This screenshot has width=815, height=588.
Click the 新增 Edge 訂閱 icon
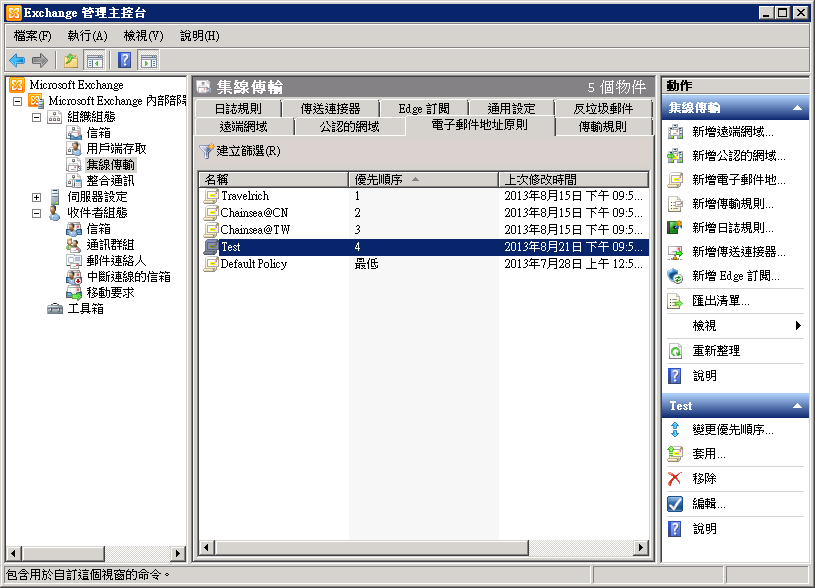click(675, 276)
